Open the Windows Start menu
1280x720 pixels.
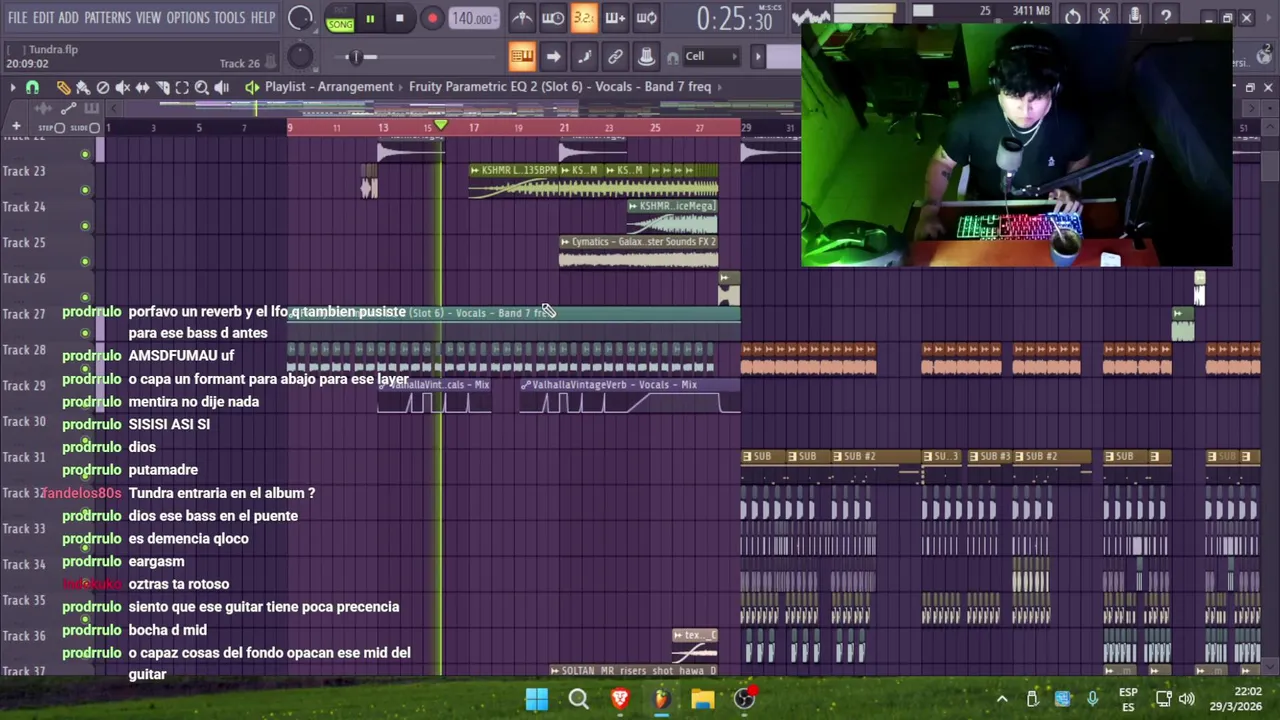(x=537, y=699)
